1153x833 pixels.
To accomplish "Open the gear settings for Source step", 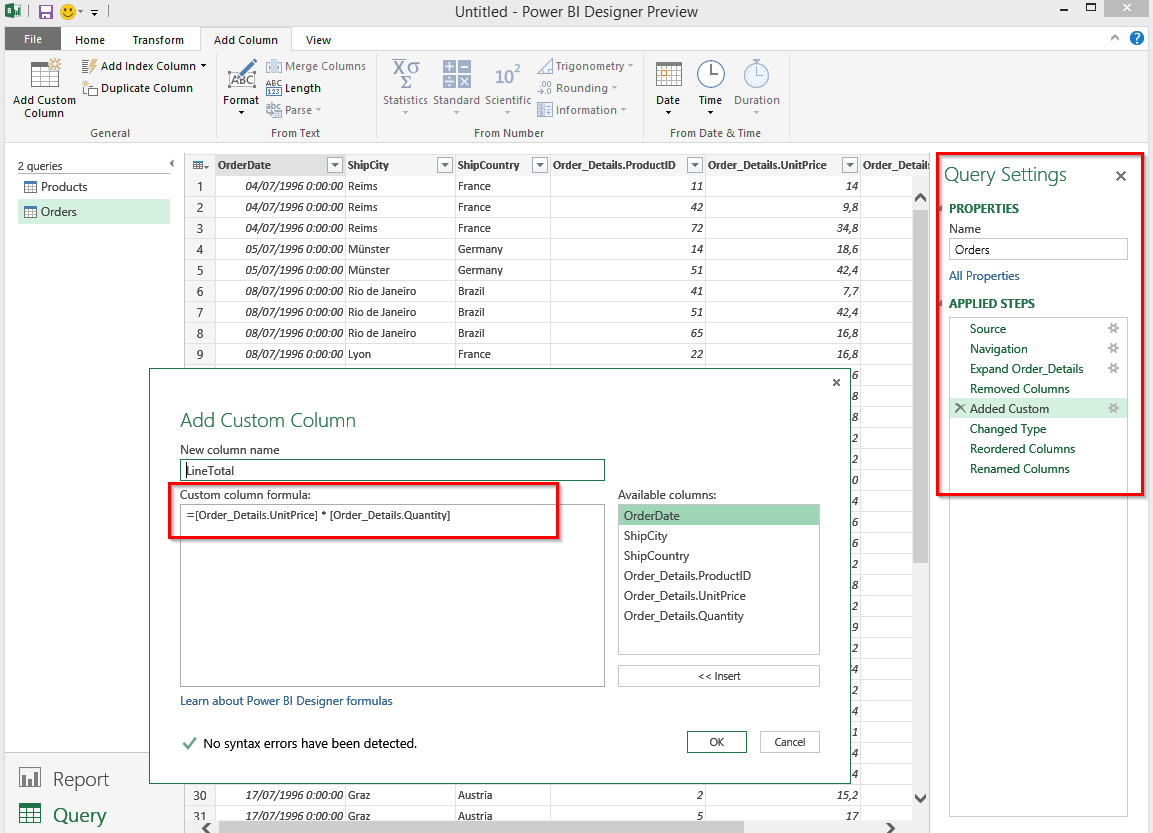I will coord(1113,328).
